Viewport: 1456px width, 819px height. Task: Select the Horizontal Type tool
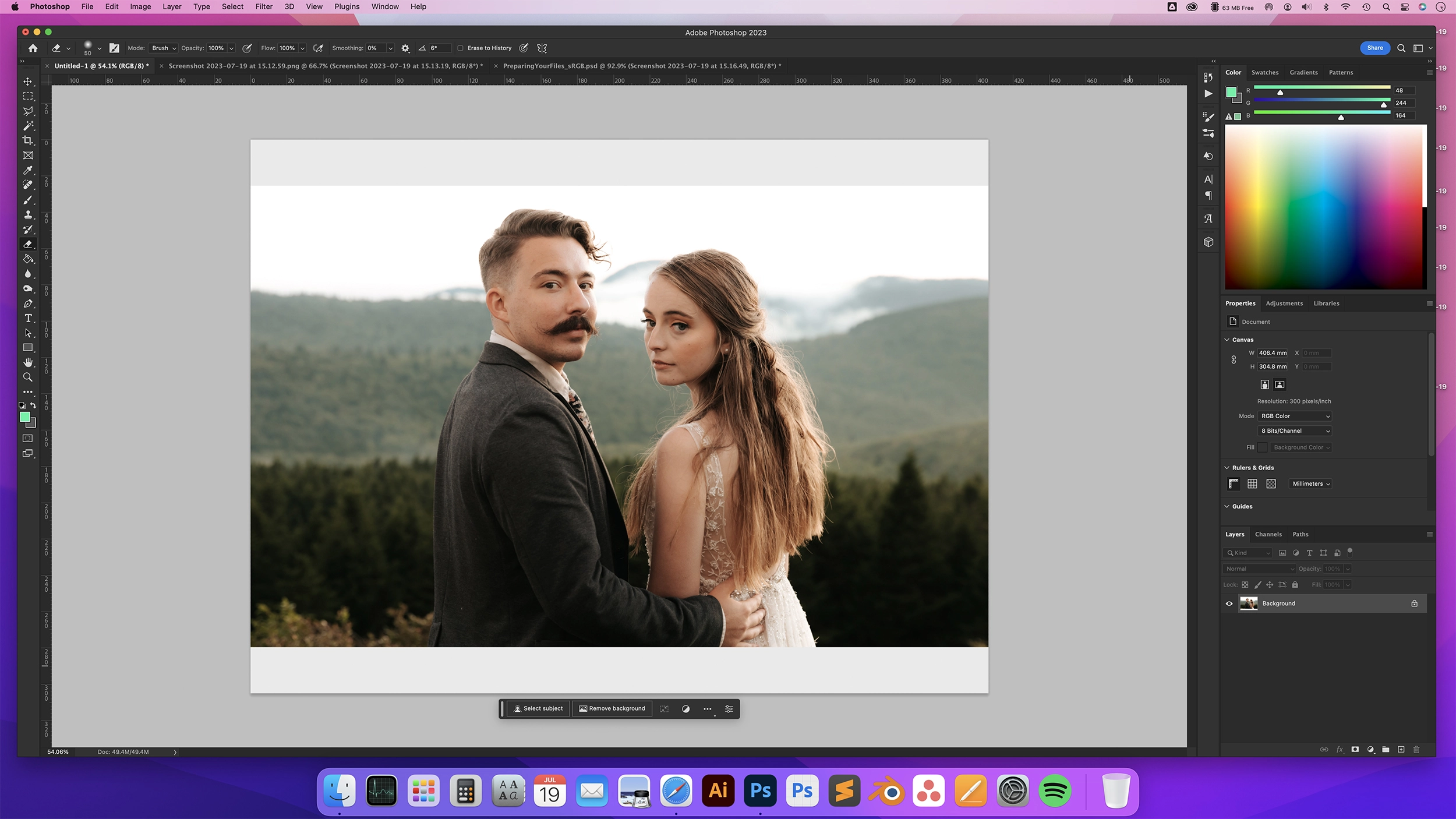pos(27,318)
